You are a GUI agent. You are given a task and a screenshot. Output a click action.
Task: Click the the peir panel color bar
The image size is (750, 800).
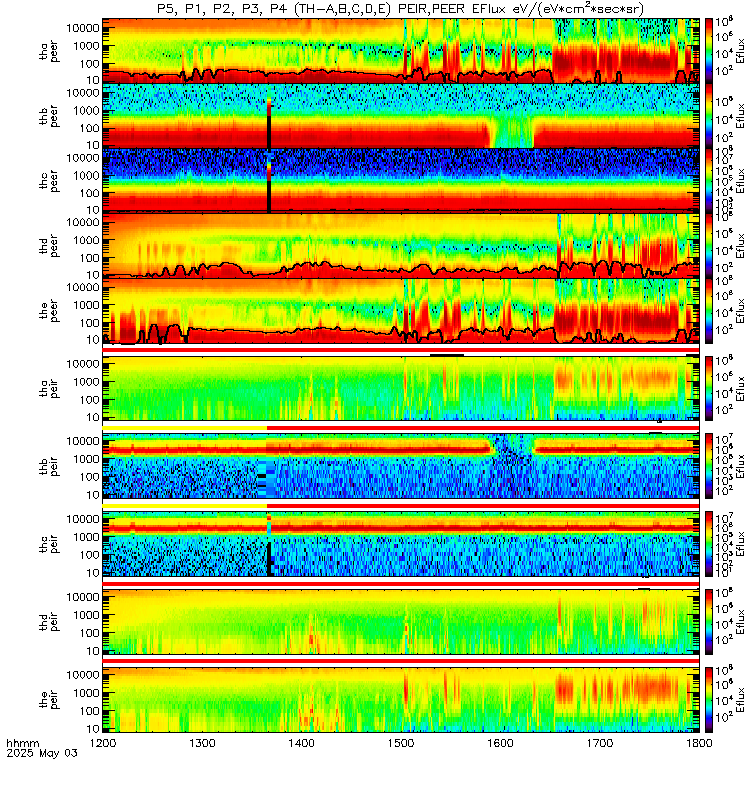[709, 699]
